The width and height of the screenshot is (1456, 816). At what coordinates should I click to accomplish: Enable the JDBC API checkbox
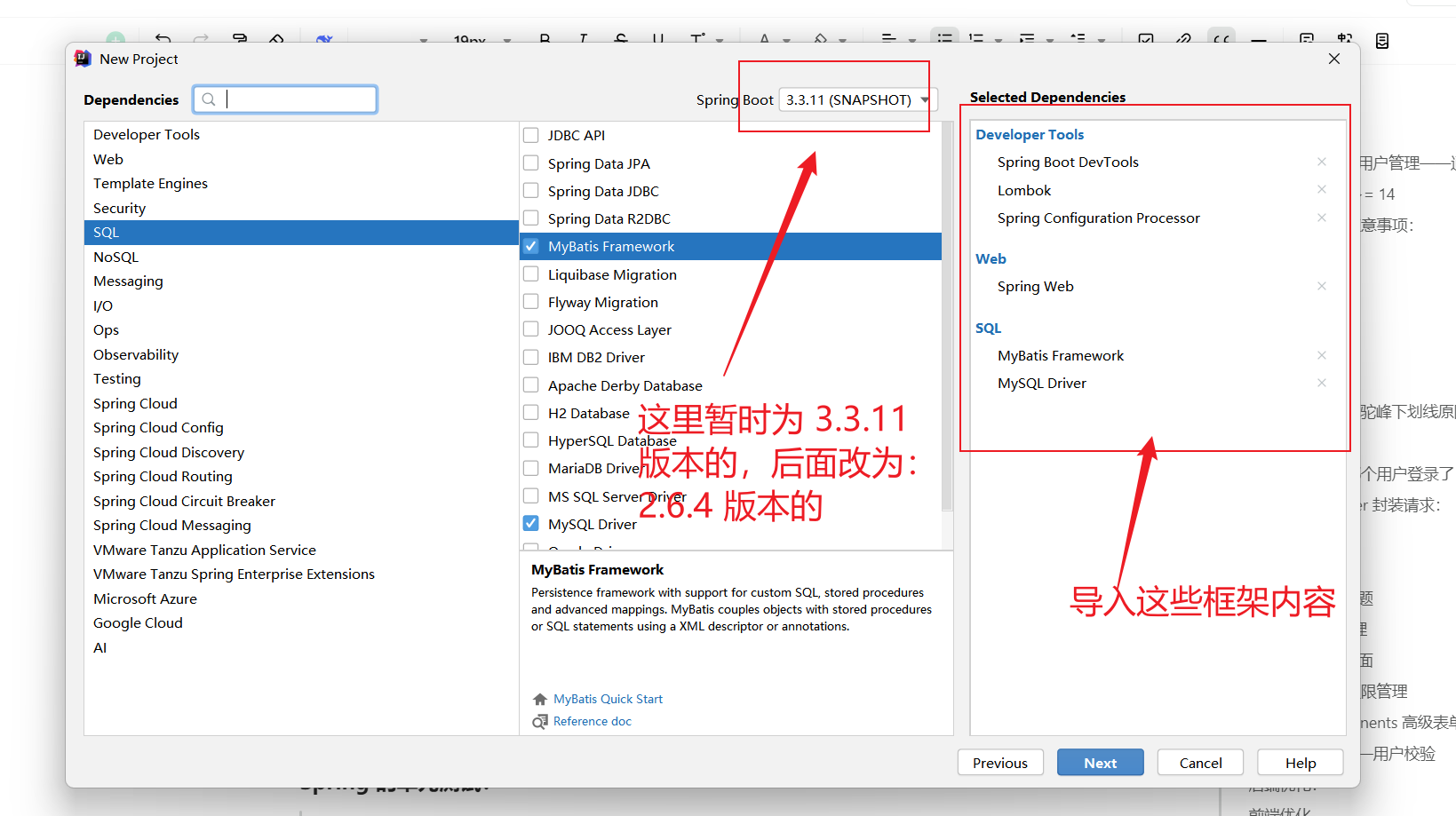click(x=531, y=135)
